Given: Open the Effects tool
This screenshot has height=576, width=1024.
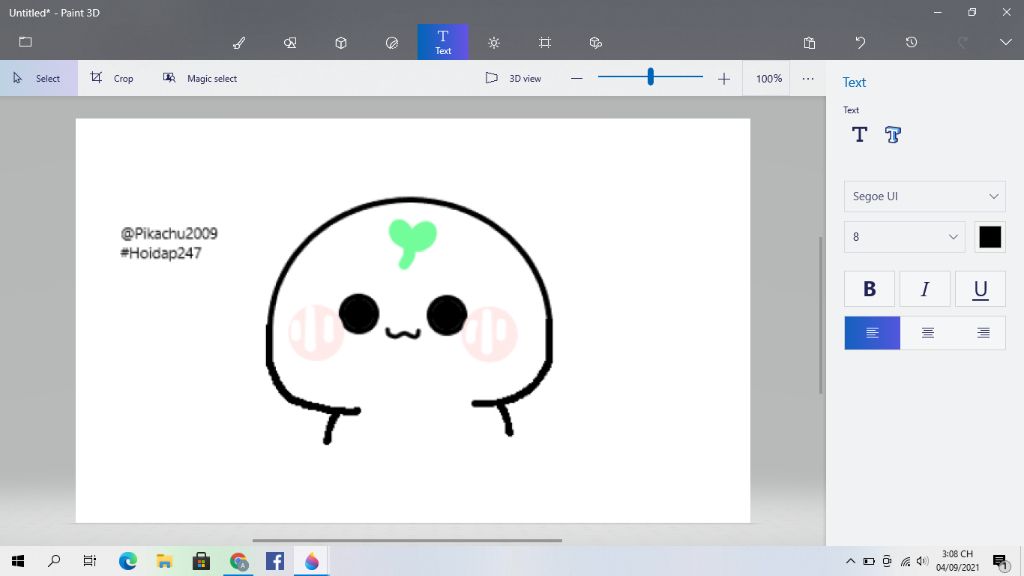Looking at the screenshot, I should coord(494,43).
